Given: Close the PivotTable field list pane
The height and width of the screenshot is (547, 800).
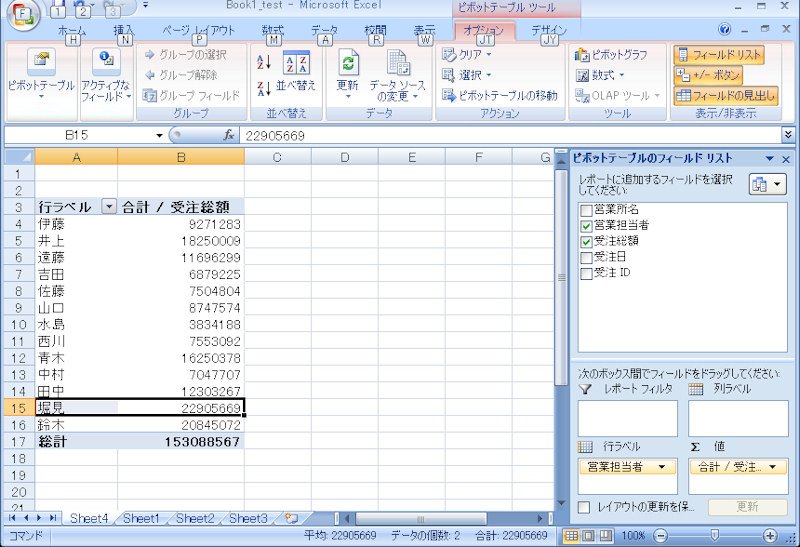Looking at the screenshot, I should (786, 159).
